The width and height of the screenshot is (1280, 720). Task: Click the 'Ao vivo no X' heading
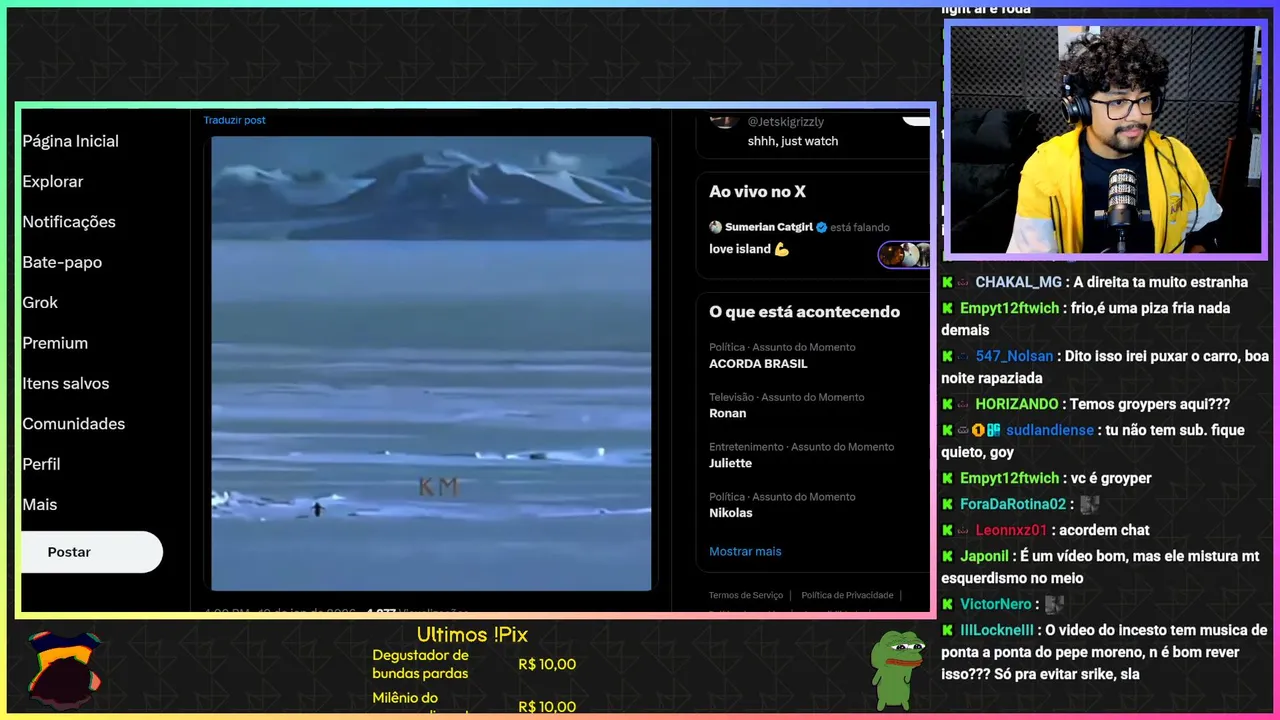point(757,192)
